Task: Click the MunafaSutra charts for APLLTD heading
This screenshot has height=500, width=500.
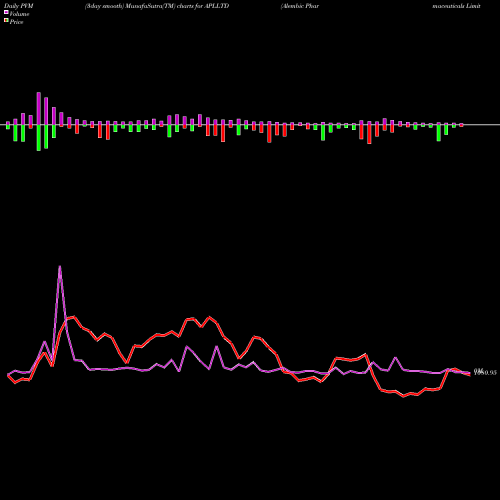Action: [x=157, y=6]
